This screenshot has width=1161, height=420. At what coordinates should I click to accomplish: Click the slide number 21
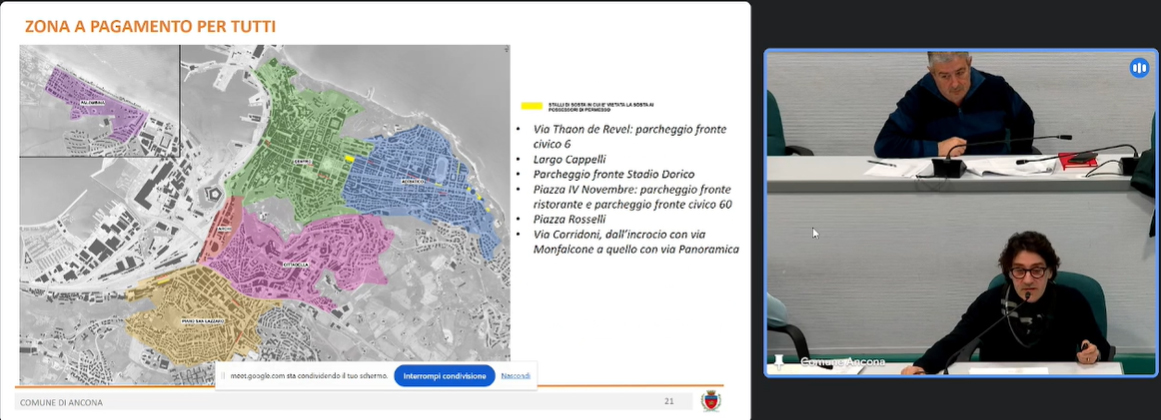[668, 402]
